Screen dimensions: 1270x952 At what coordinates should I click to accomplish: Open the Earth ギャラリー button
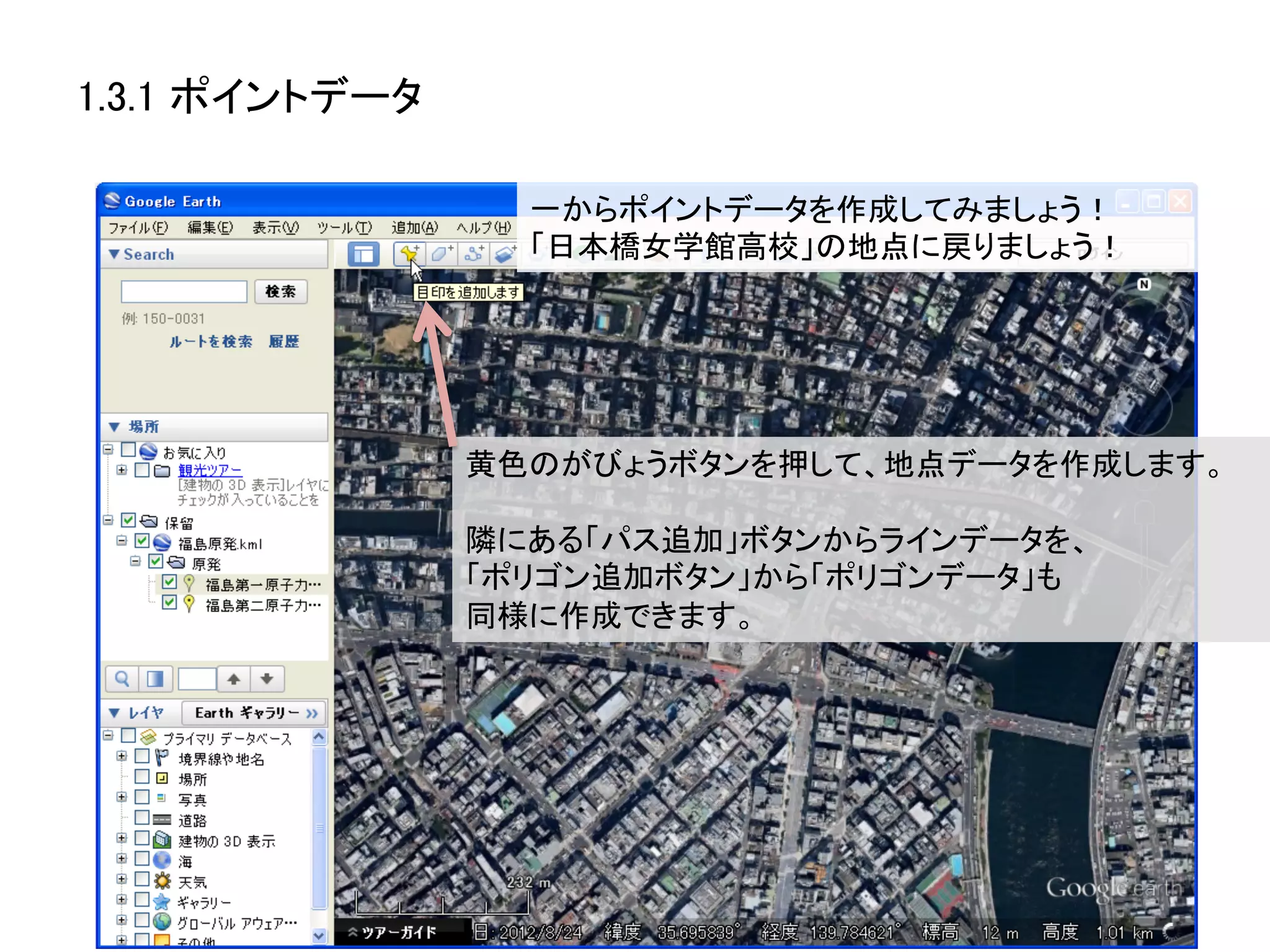pos(254,713)
